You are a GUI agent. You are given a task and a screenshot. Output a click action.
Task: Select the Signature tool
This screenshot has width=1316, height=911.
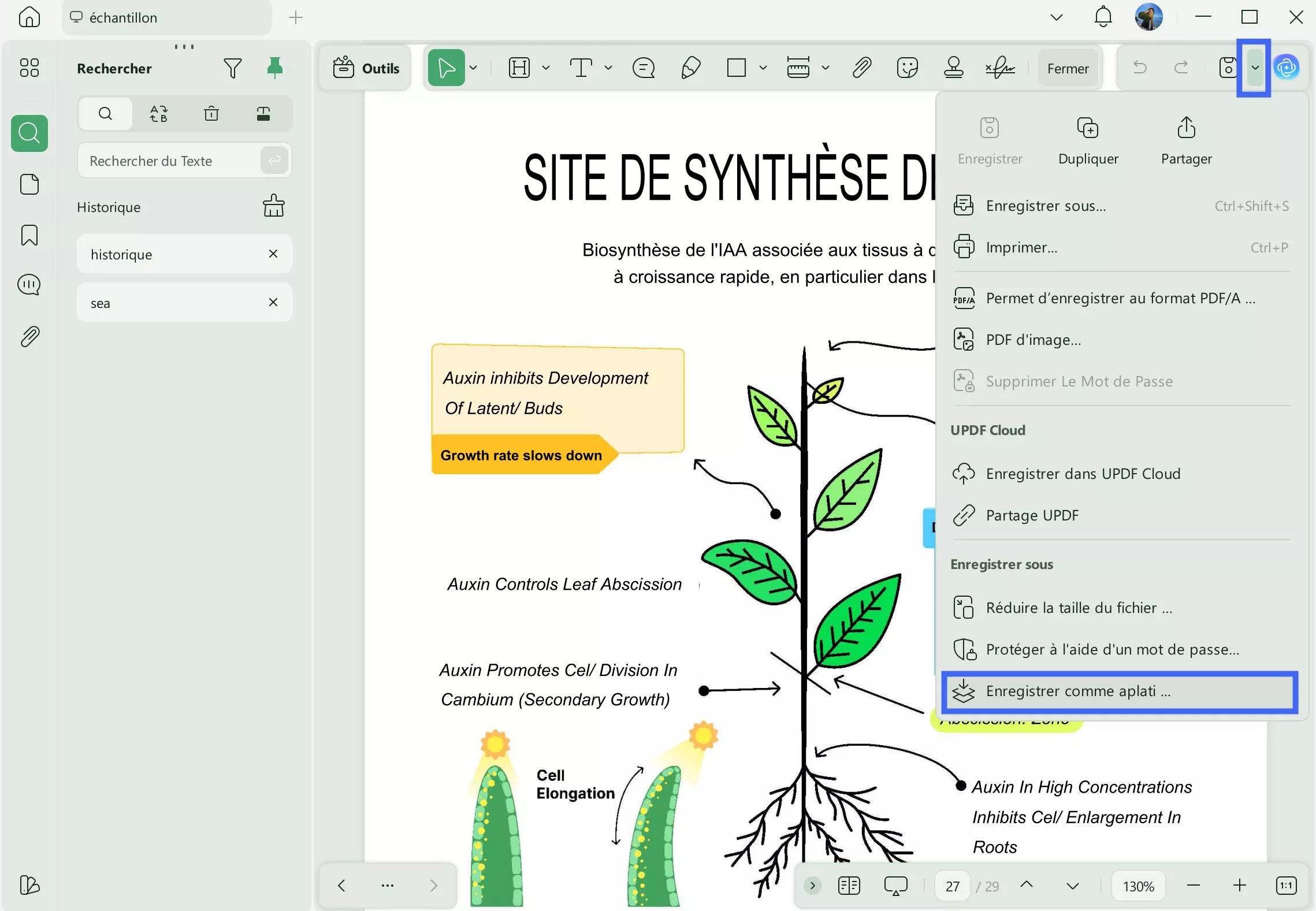coord(1000,68)
